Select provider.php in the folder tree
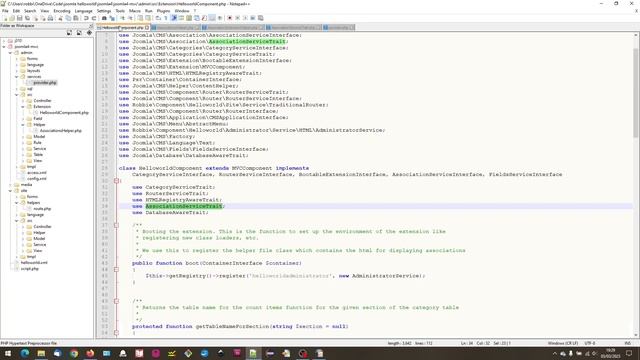 pyautogui.click(x=45, y=82)
